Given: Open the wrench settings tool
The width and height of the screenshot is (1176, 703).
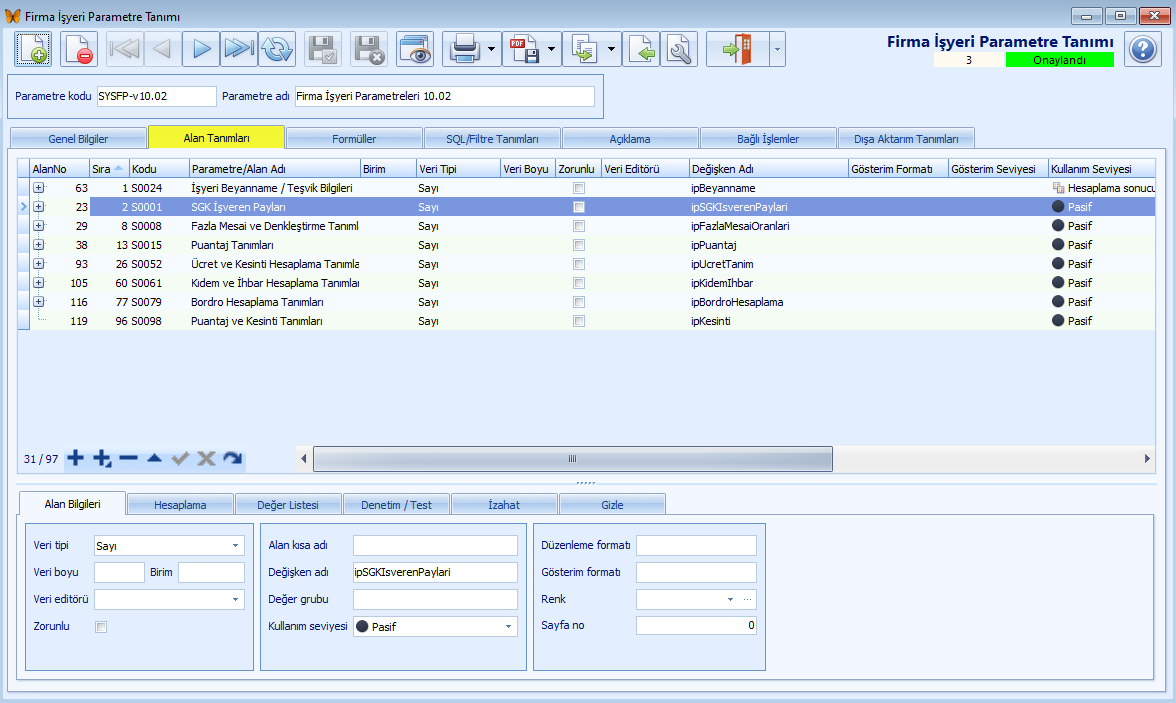Looking at the screenshot, I should click(679, 49).
